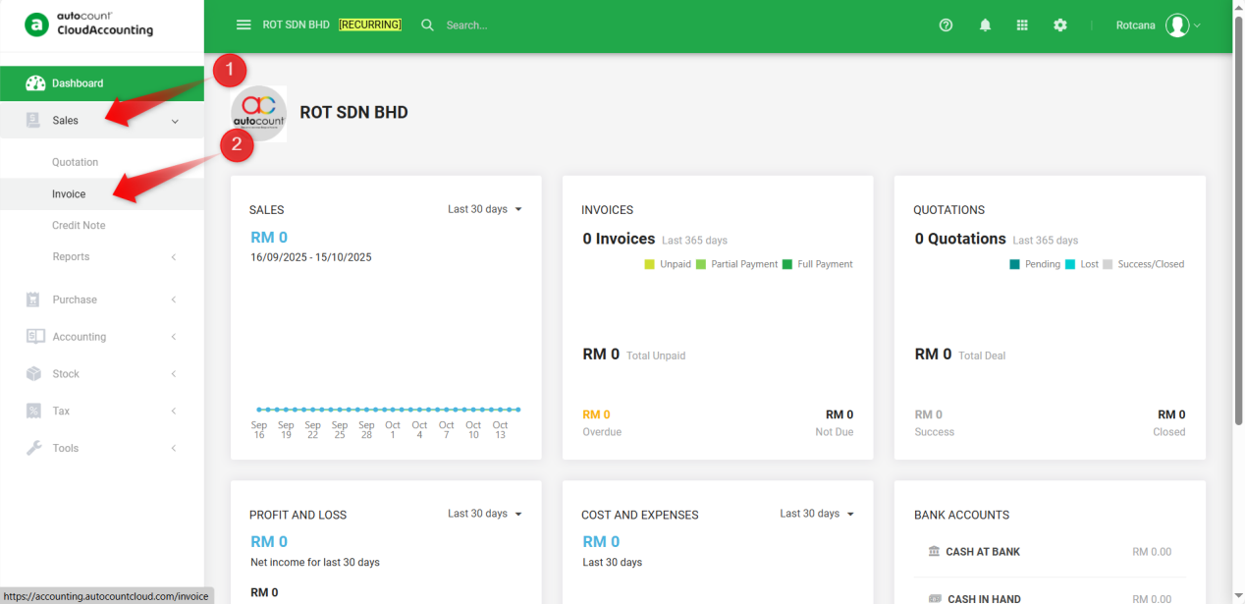Open Credit Note under Sales
This screenshot has width=1245, height=604.
coord(79,225)
